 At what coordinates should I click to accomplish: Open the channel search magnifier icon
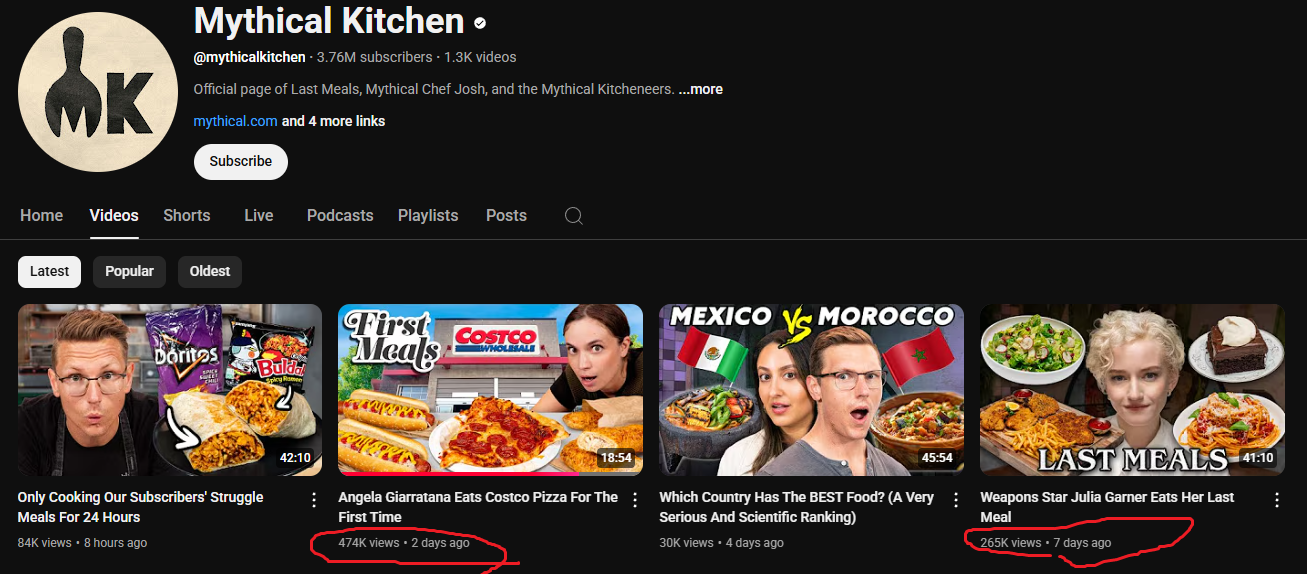click(x=573, y=216)
